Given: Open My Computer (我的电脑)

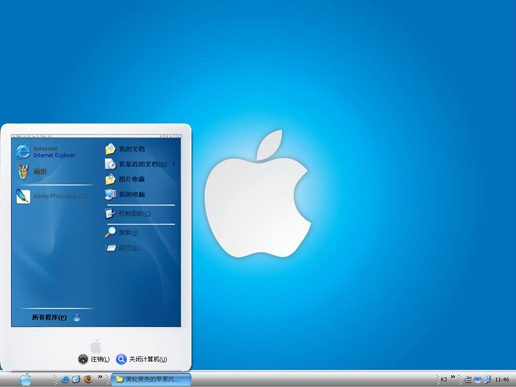Looking at the screenshot, I should click(x=125, y=194).
